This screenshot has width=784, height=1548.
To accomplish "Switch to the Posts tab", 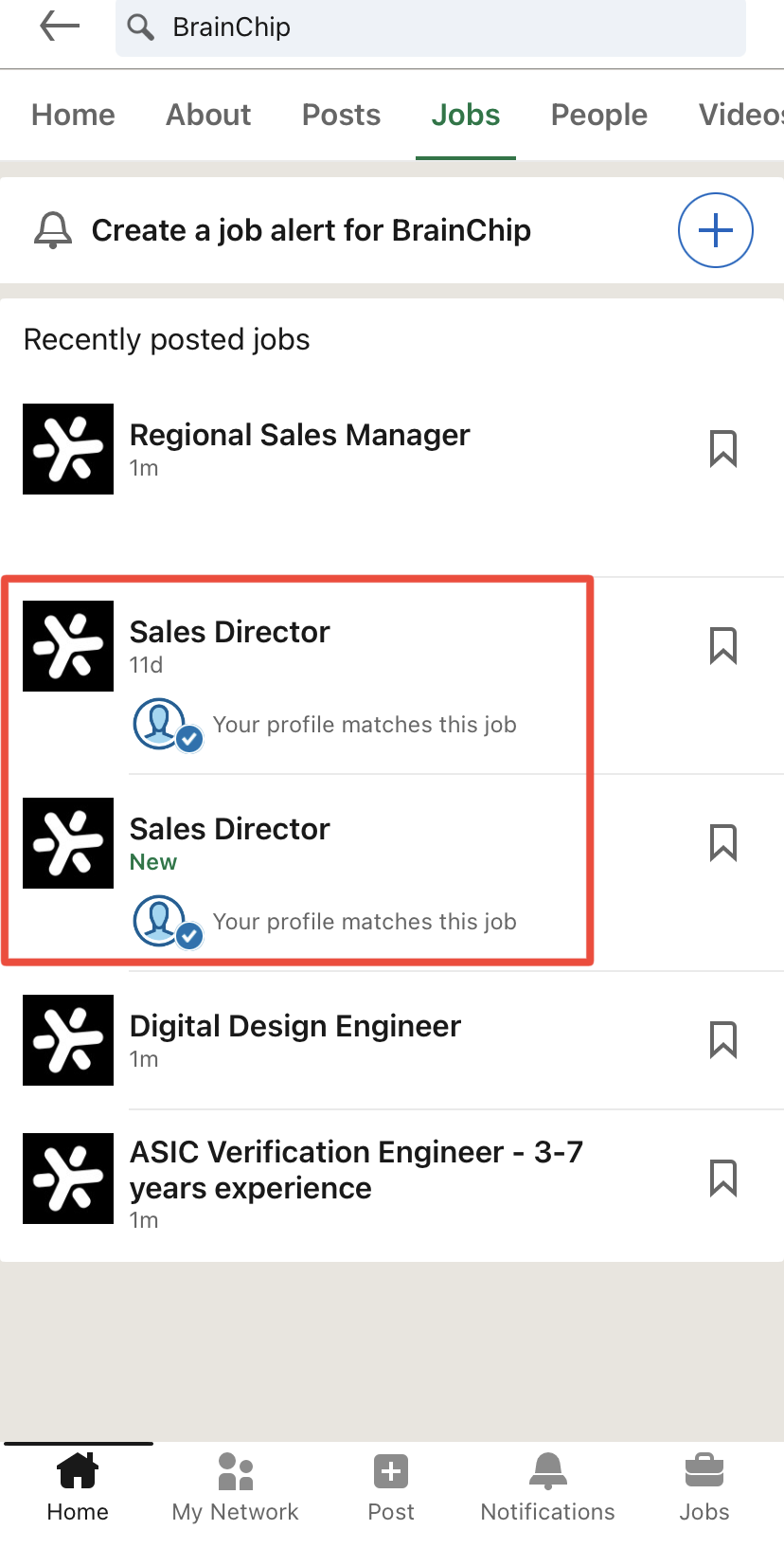I will point(341,115).
